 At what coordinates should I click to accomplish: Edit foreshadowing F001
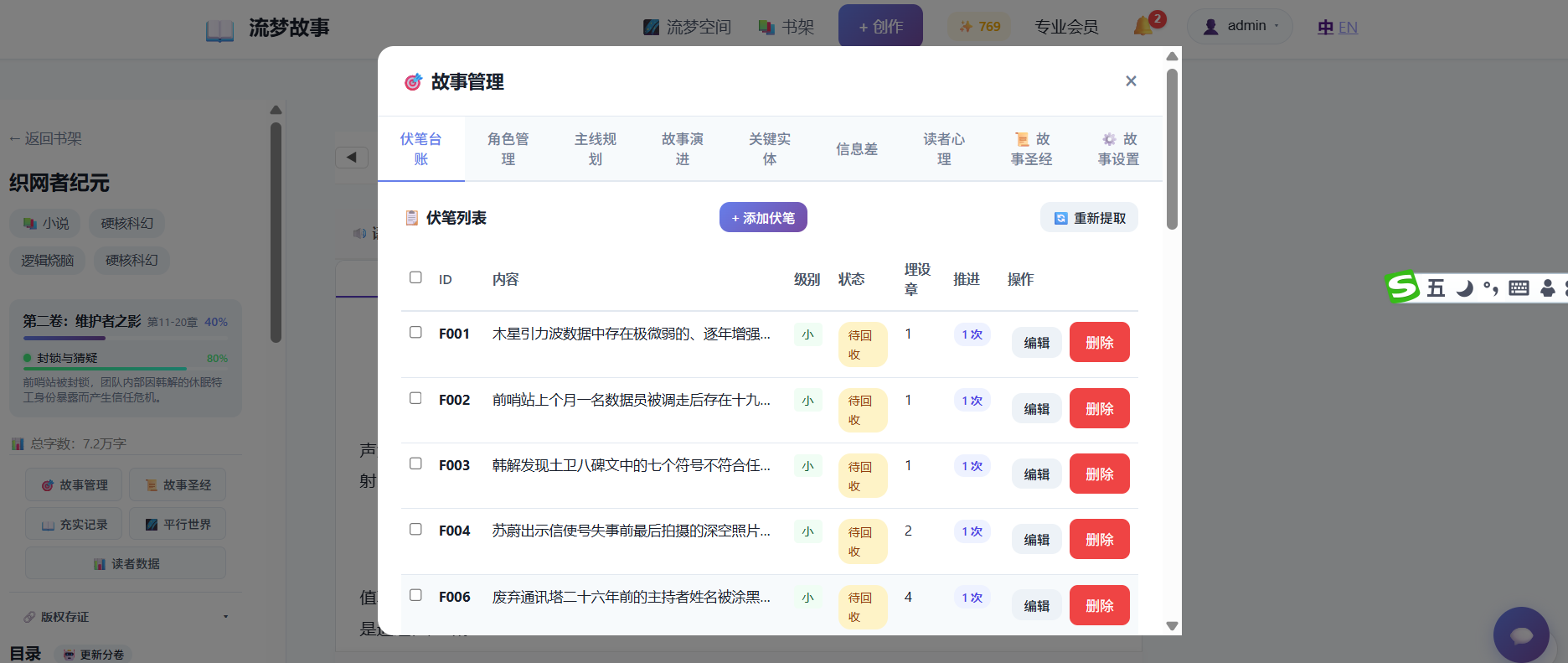point(1037,342)
